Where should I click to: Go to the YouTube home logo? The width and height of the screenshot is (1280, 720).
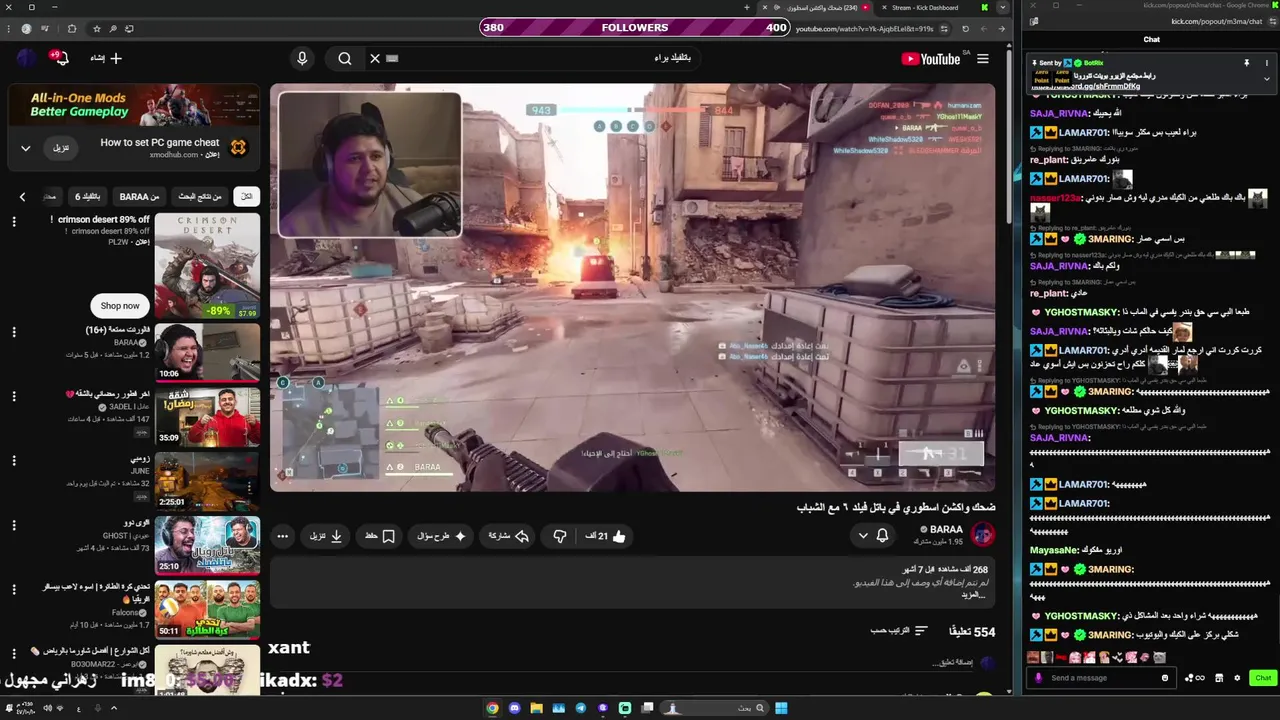click(x=930, y=59)
